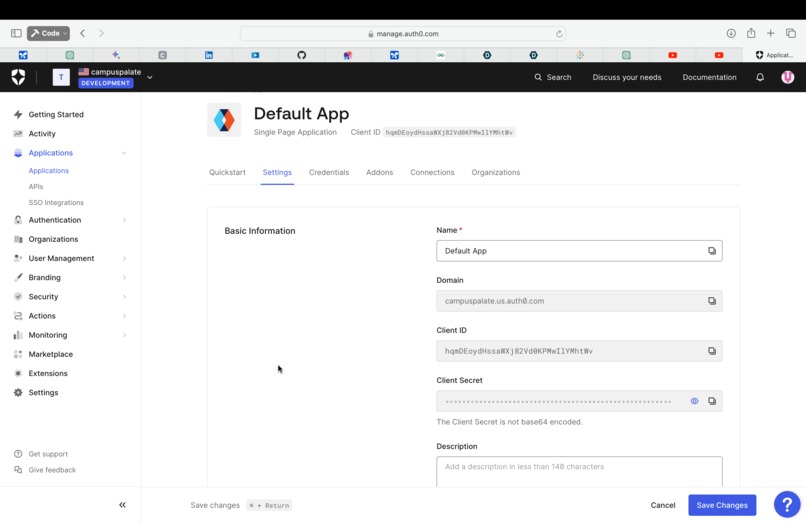The width and height of the screenshot is (806, 523).
Task: Expand the User Management section chevron
Action: click(x=124, y=258)
